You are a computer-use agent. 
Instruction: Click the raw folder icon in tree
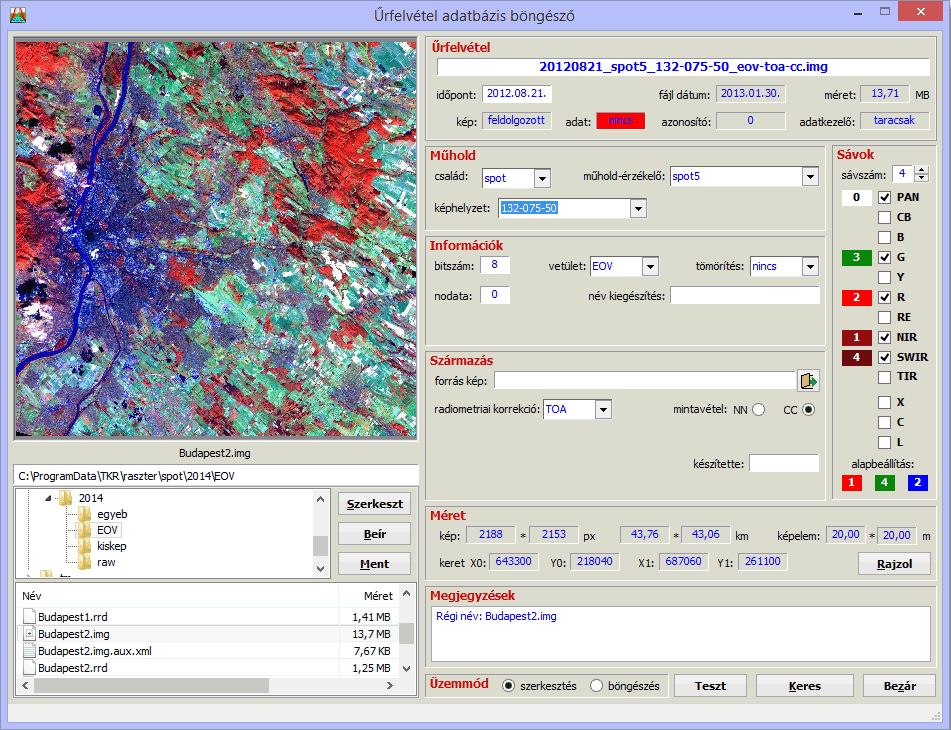(x=85, y=562)
